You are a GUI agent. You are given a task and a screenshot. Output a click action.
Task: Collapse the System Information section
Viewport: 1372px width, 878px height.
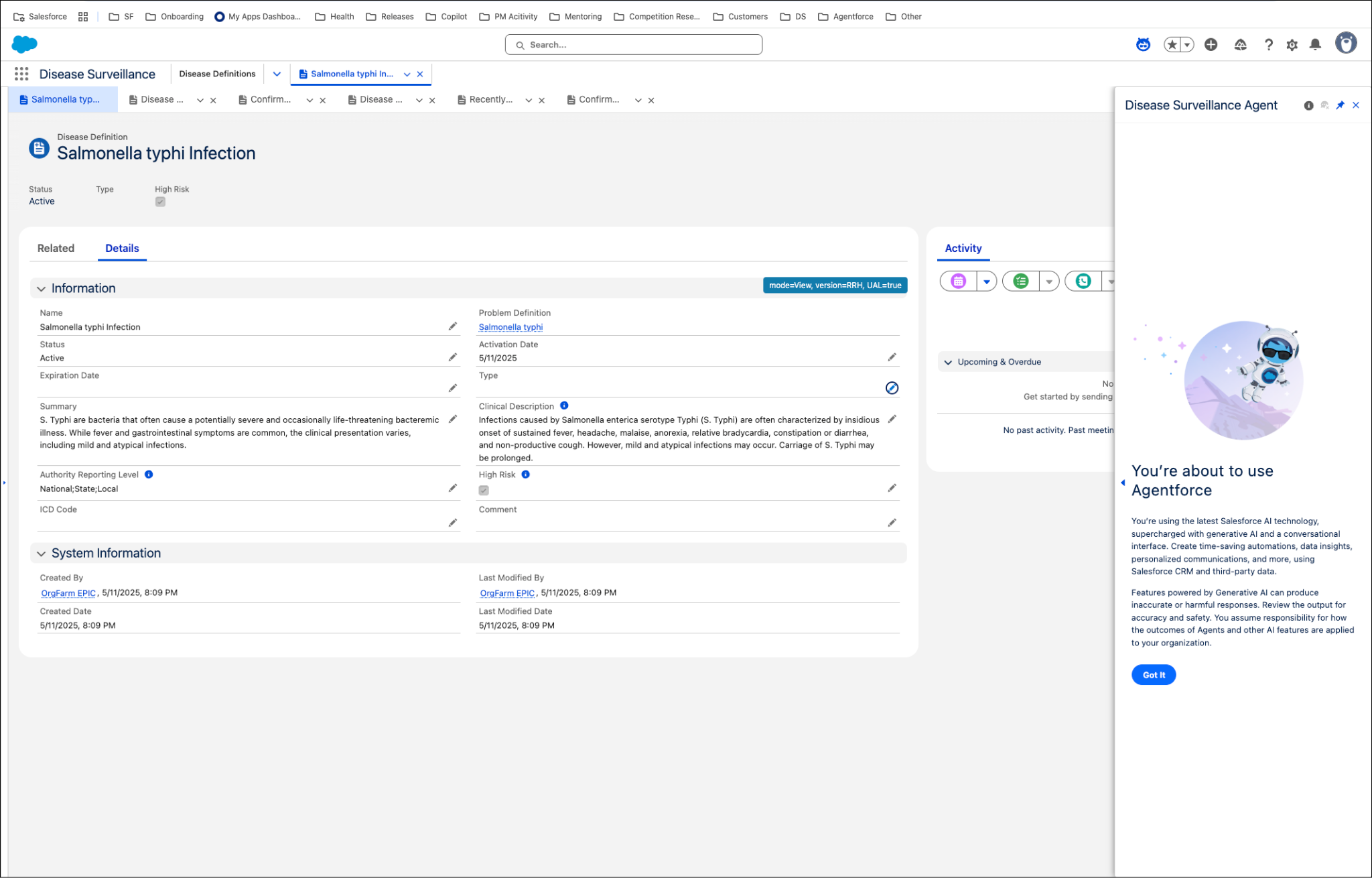point(41,554)
